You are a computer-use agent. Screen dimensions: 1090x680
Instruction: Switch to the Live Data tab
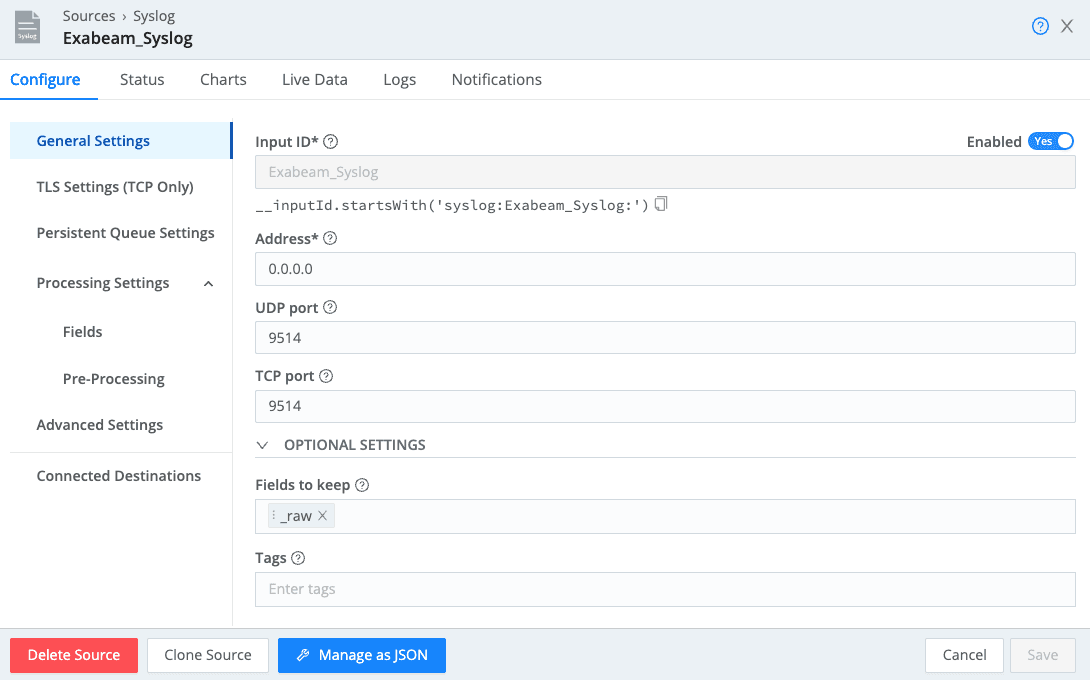[x=314, y=79]
